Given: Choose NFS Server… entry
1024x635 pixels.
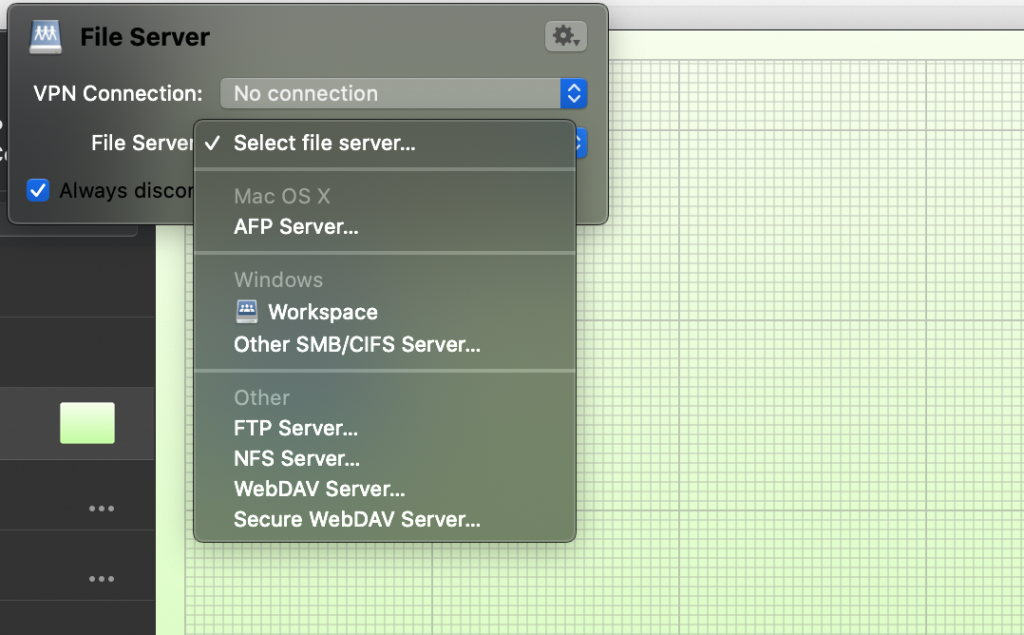Looking at the screenshot, I should tap(385, 459).
